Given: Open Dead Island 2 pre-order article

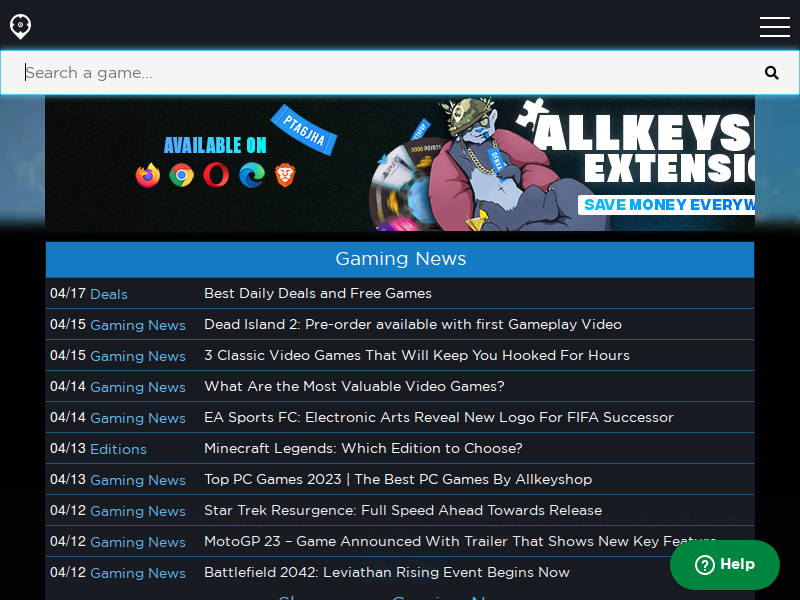Looking at the screenshot, I should [413, 324].
